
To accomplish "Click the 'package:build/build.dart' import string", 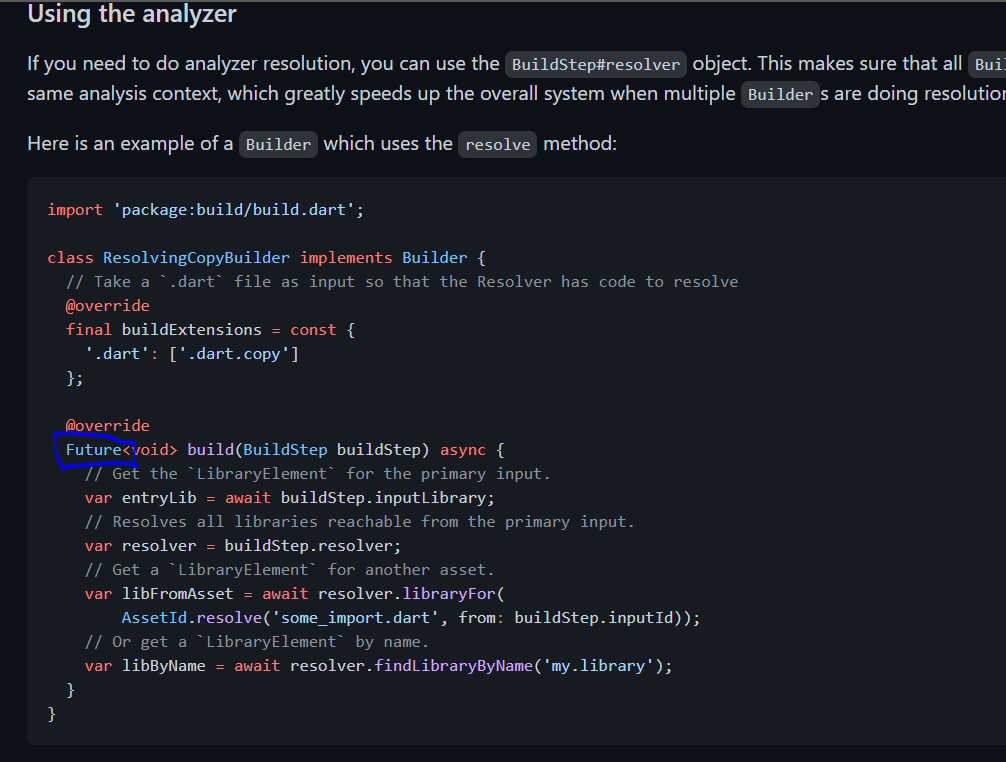I will coord(235,209).
